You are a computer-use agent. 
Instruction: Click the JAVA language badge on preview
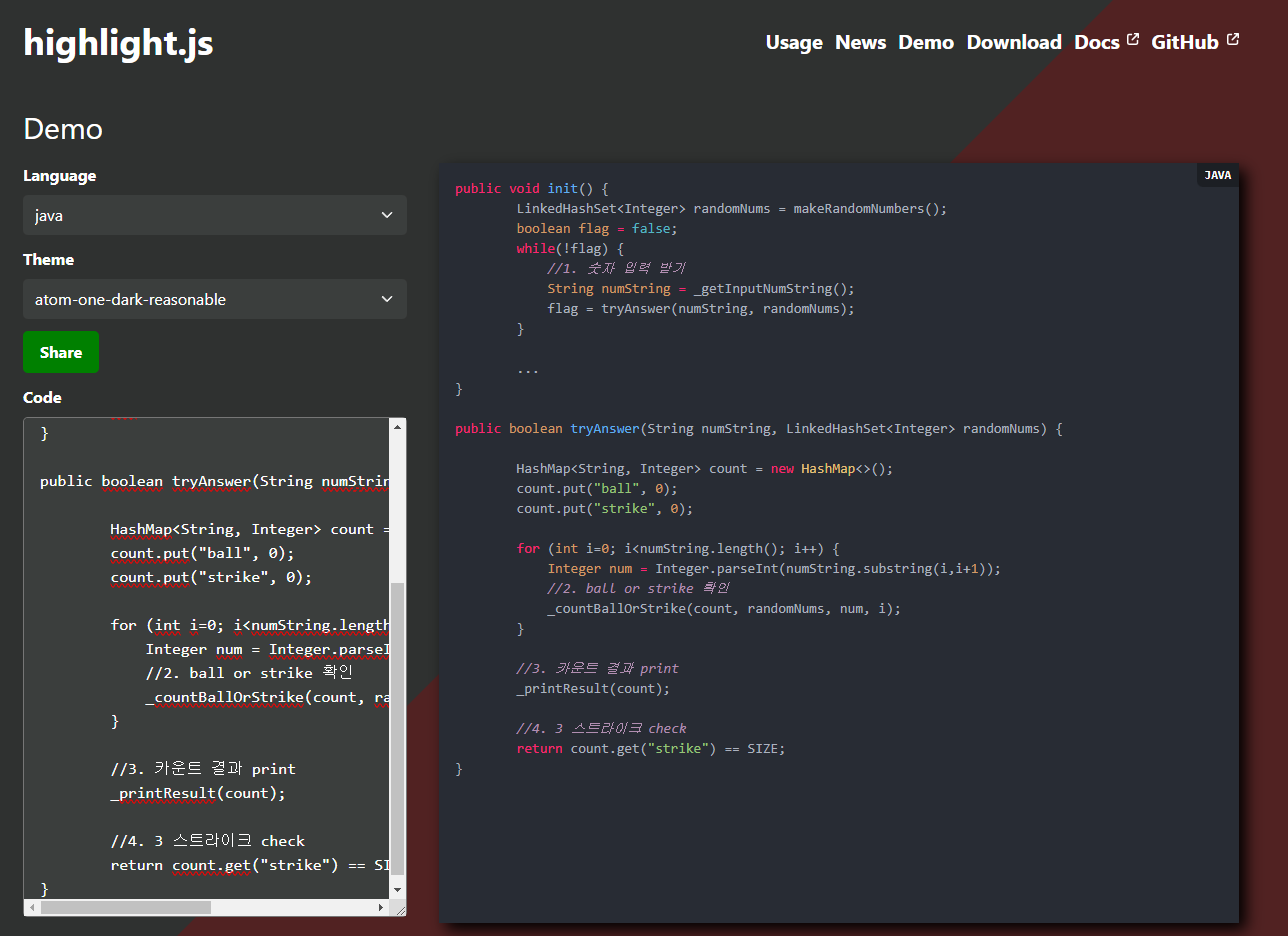coord(1218,175)
